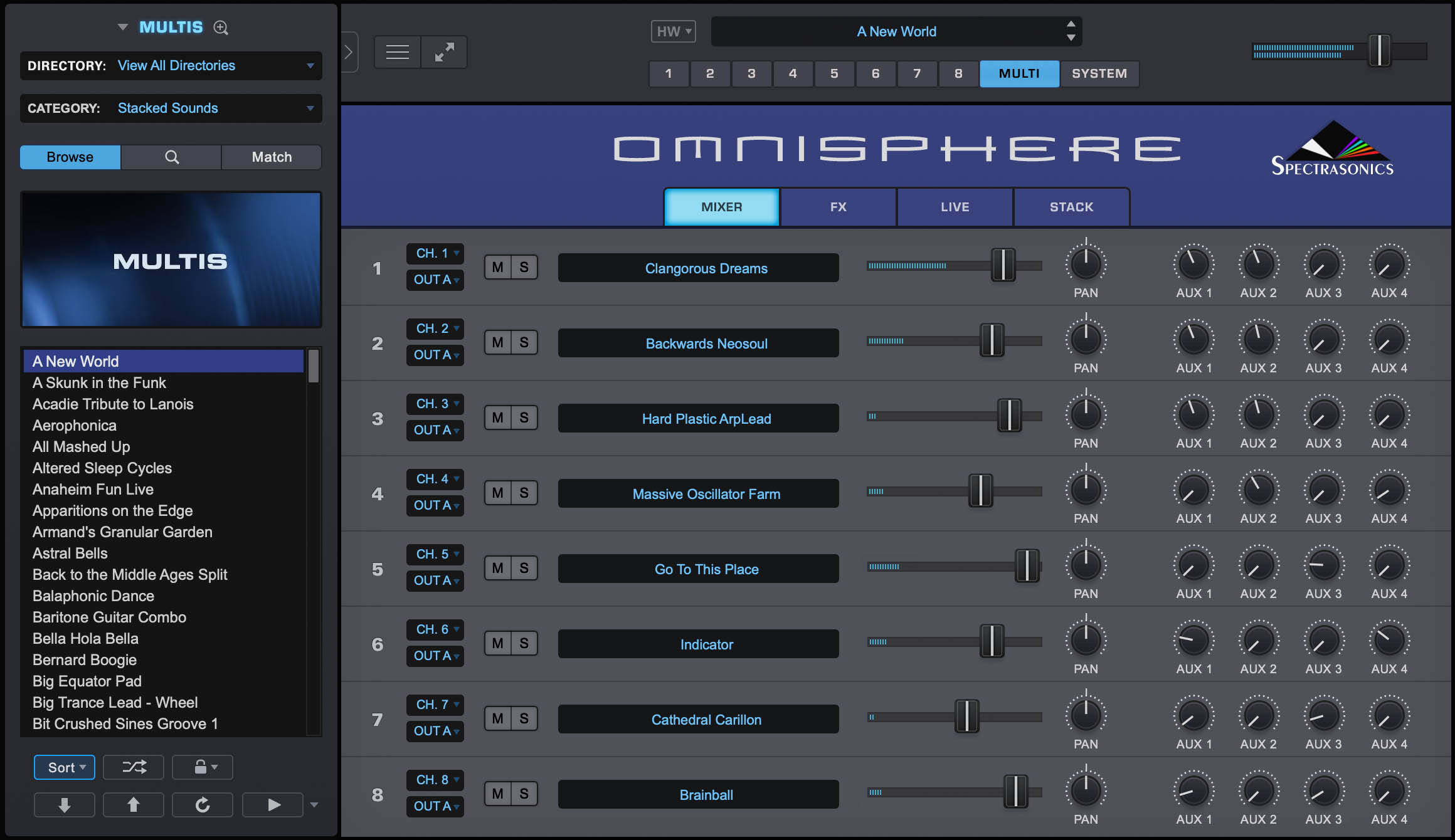Switch to the FX tab

(838, 207)
